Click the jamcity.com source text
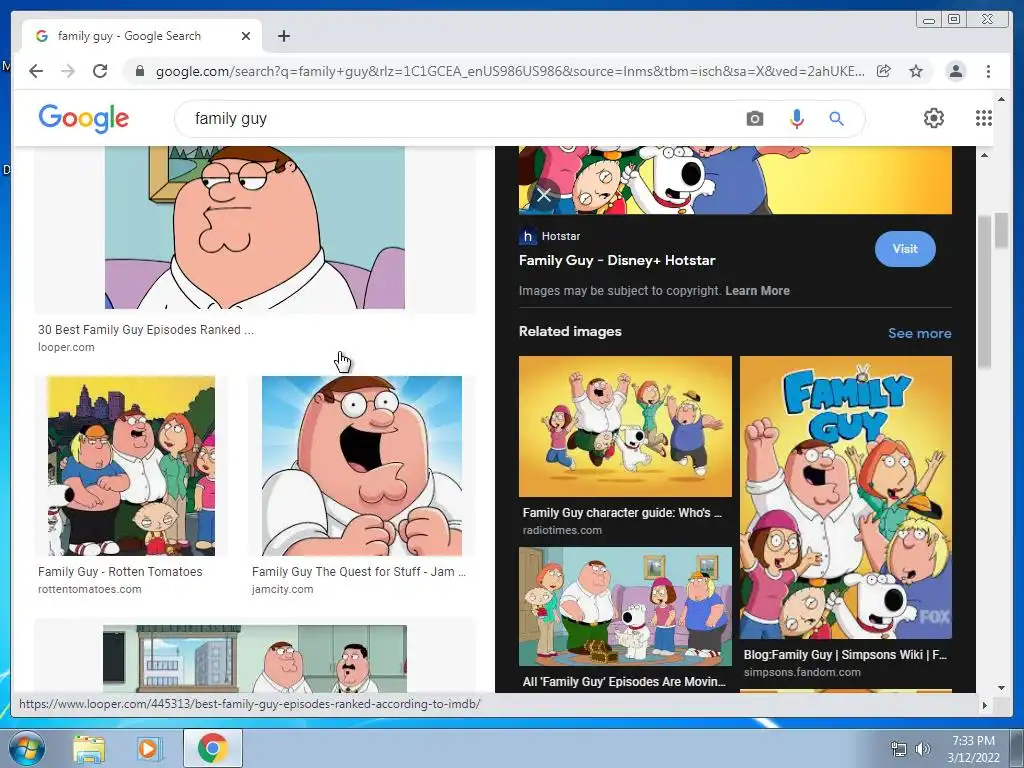Image resolution: width=1024 pixels, height=768 pixels. coord(283,589)
